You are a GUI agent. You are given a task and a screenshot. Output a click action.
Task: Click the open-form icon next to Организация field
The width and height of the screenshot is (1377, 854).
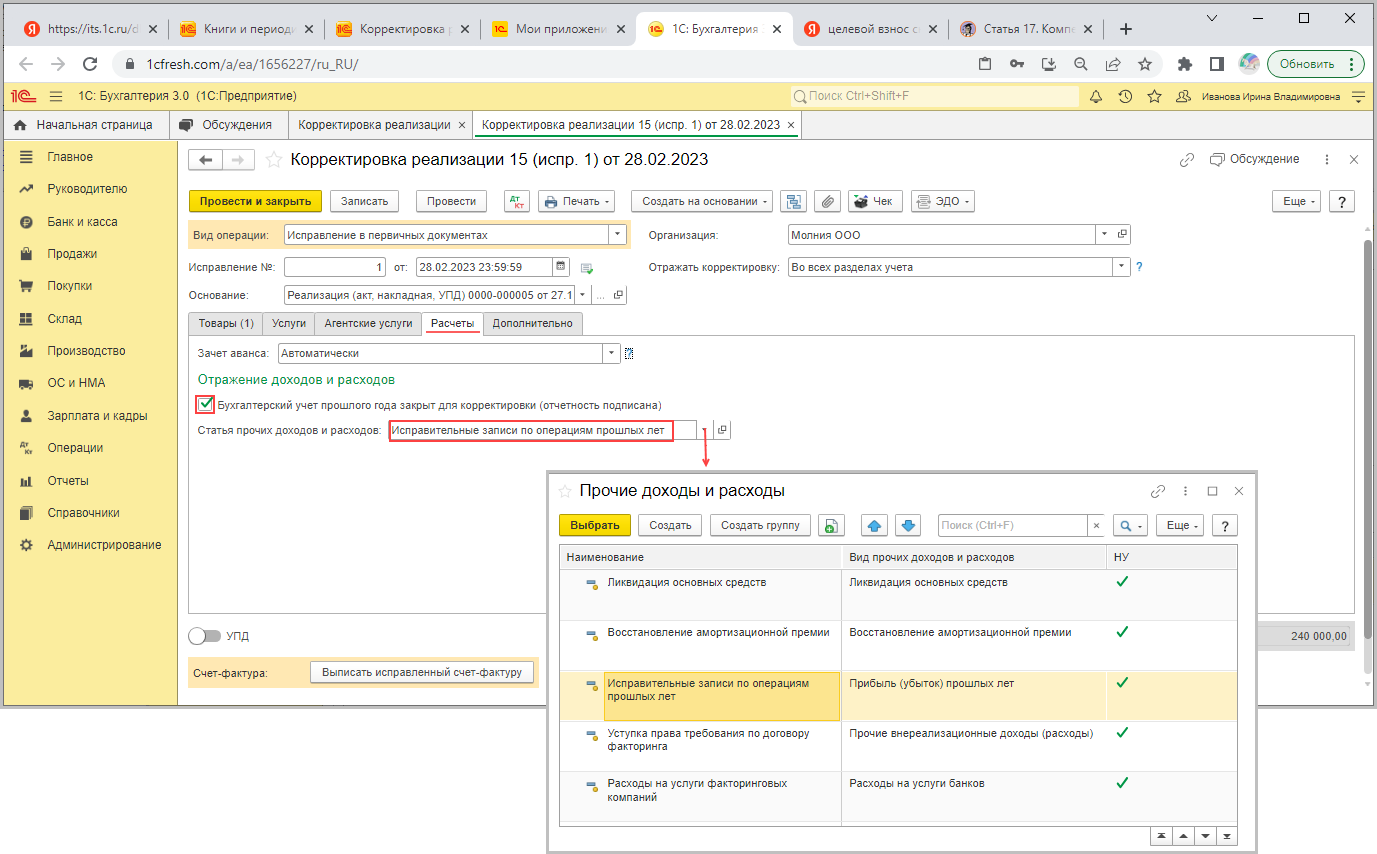[1122, 235]
